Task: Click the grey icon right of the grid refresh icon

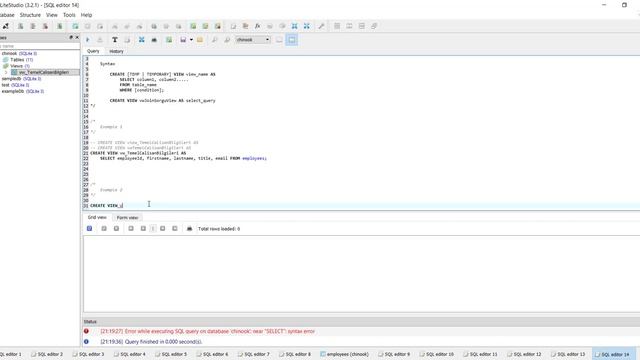Action: (104, 229)
